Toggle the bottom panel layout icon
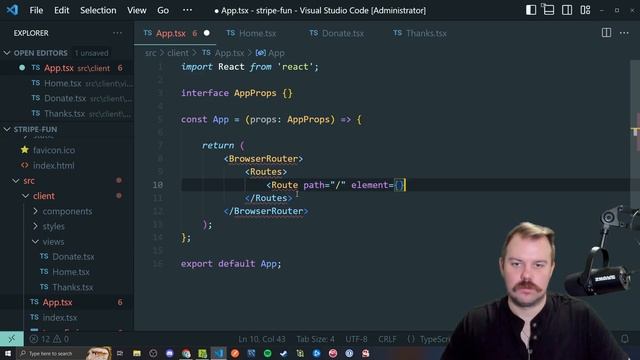 tap(548, 10)
